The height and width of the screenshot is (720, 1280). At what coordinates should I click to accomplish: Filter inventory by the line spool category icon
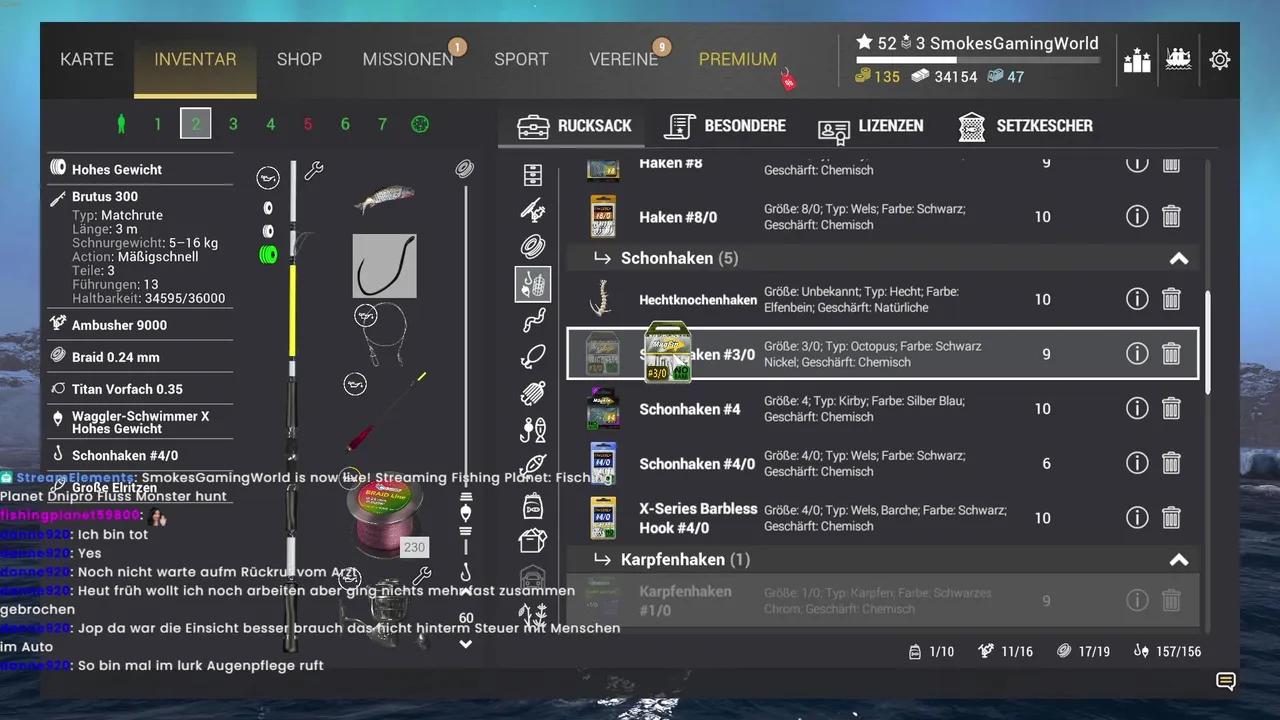click(533, 247)
